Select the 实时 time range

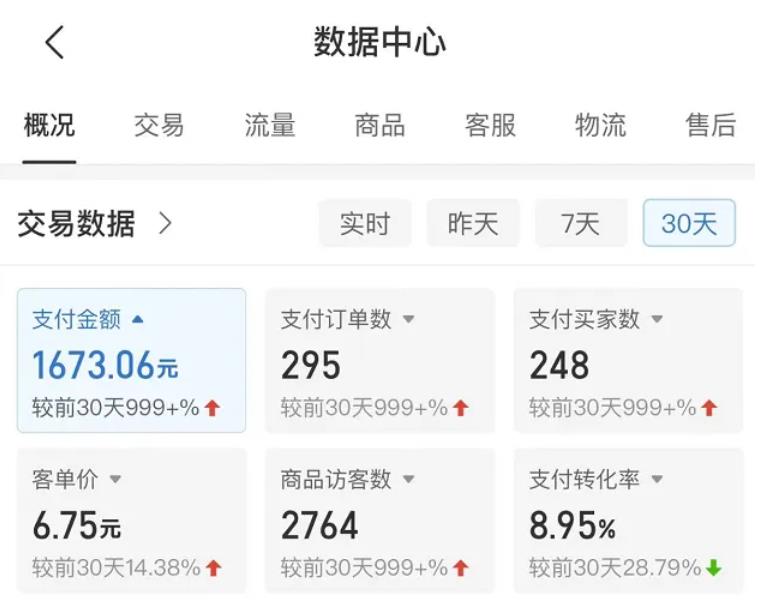pyautogui.click(x=365, y=223)
